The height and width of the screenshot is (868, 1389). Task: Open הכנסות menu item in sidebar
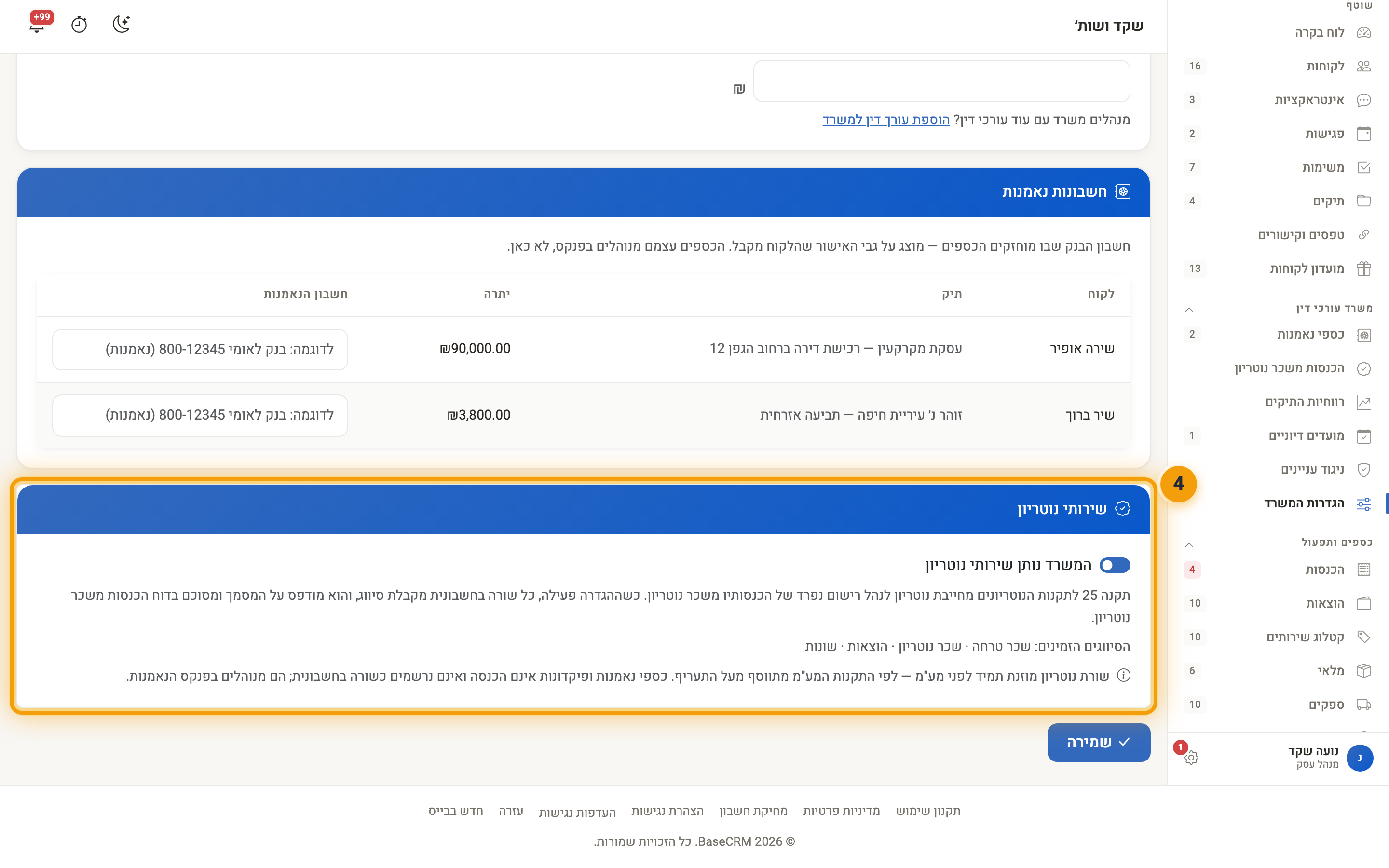1278,570
